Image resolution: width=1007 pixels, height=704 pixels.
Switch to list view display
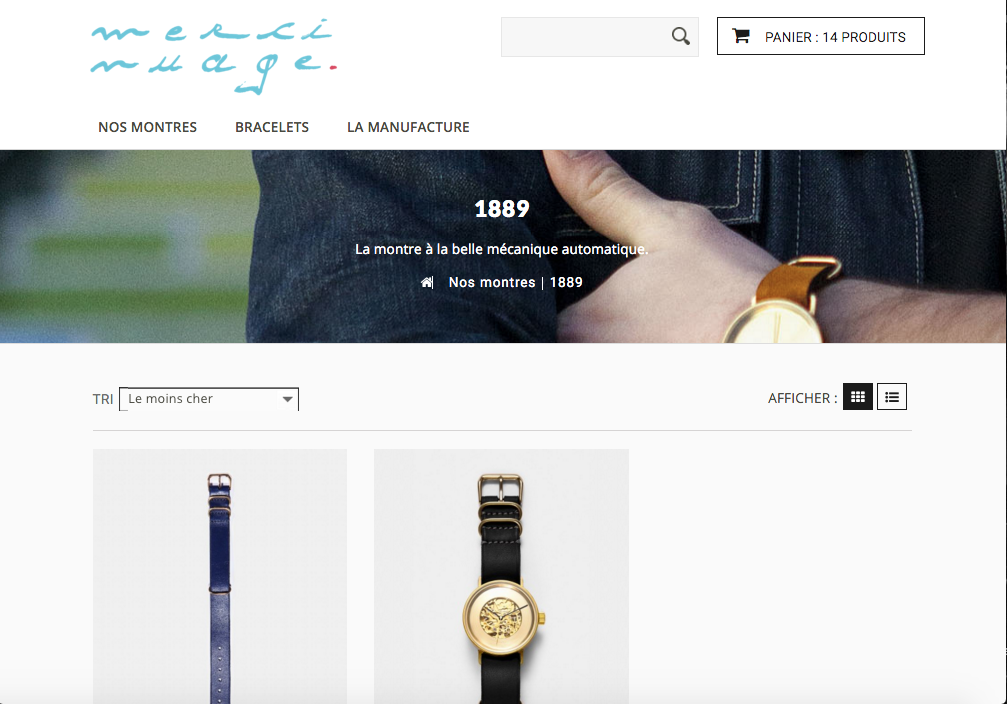coord(892,397)
